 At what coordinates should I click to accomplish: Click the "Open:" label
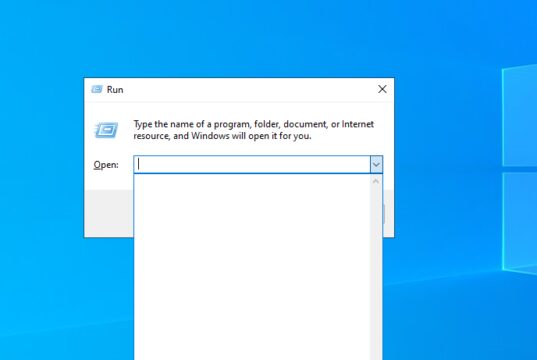[x=106, y=165]
